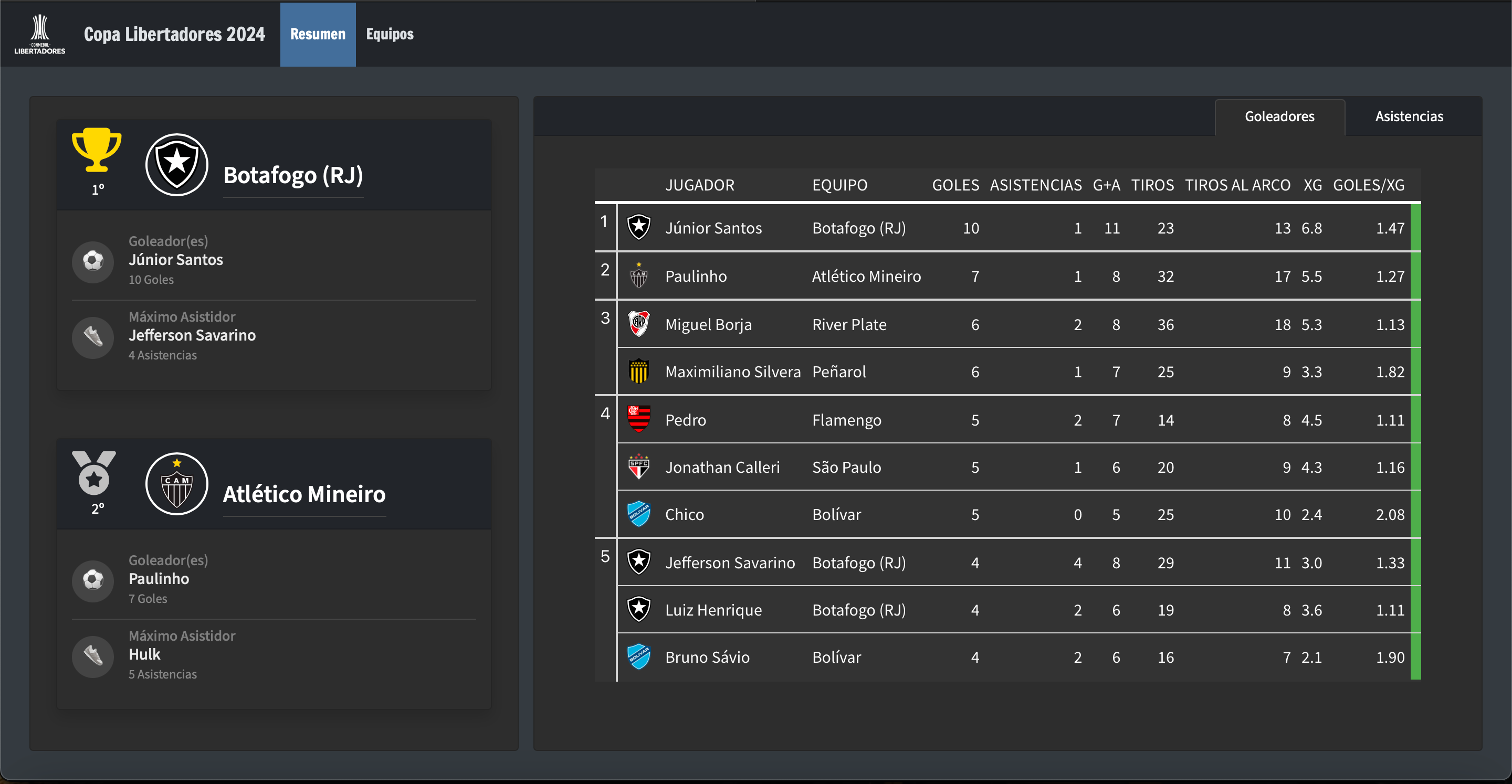Click the Botafogo crest in champion card

177,165
